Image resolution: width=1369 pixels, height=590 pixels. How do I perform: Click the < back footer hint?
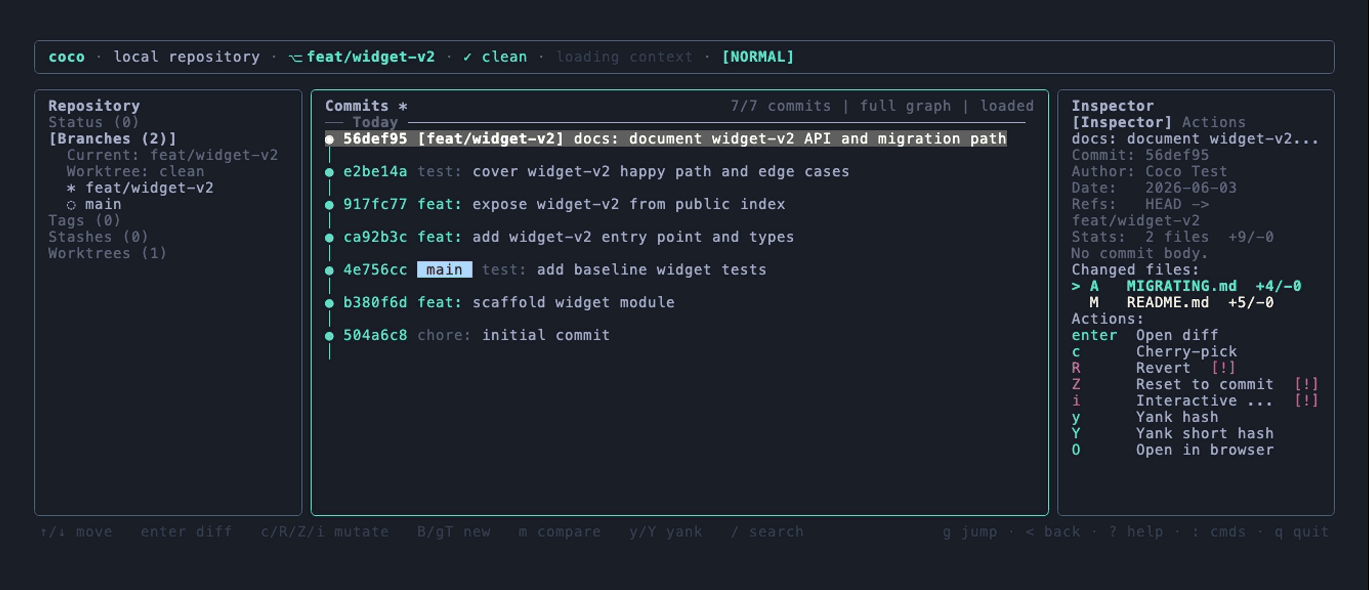point(1053,532)
